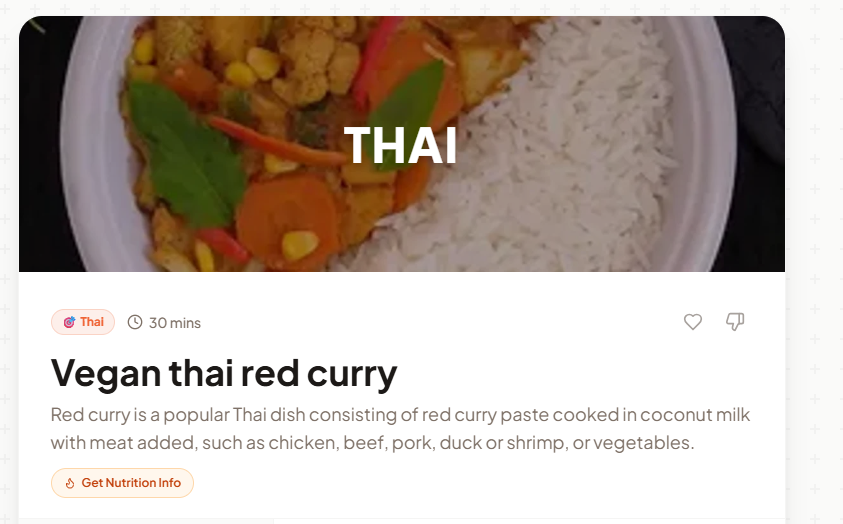843x524 pixels.
Task: Click the clock icon beside 30 mins
Action: pyautogui.click(x=135, y=322)
